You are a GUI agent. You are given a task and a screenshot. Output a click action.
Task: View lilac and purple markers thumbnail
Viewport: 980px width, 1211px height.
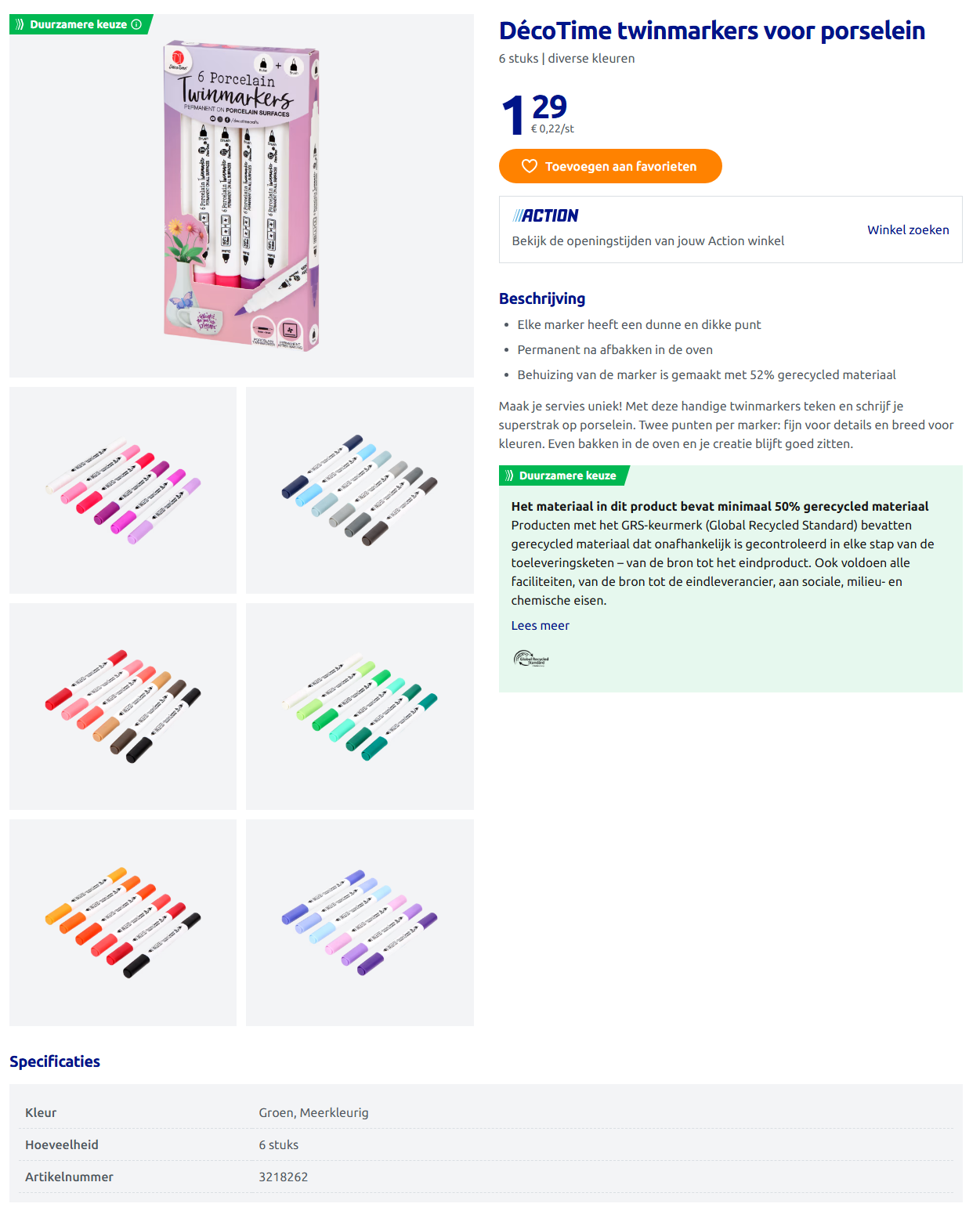tap(360, 922)
